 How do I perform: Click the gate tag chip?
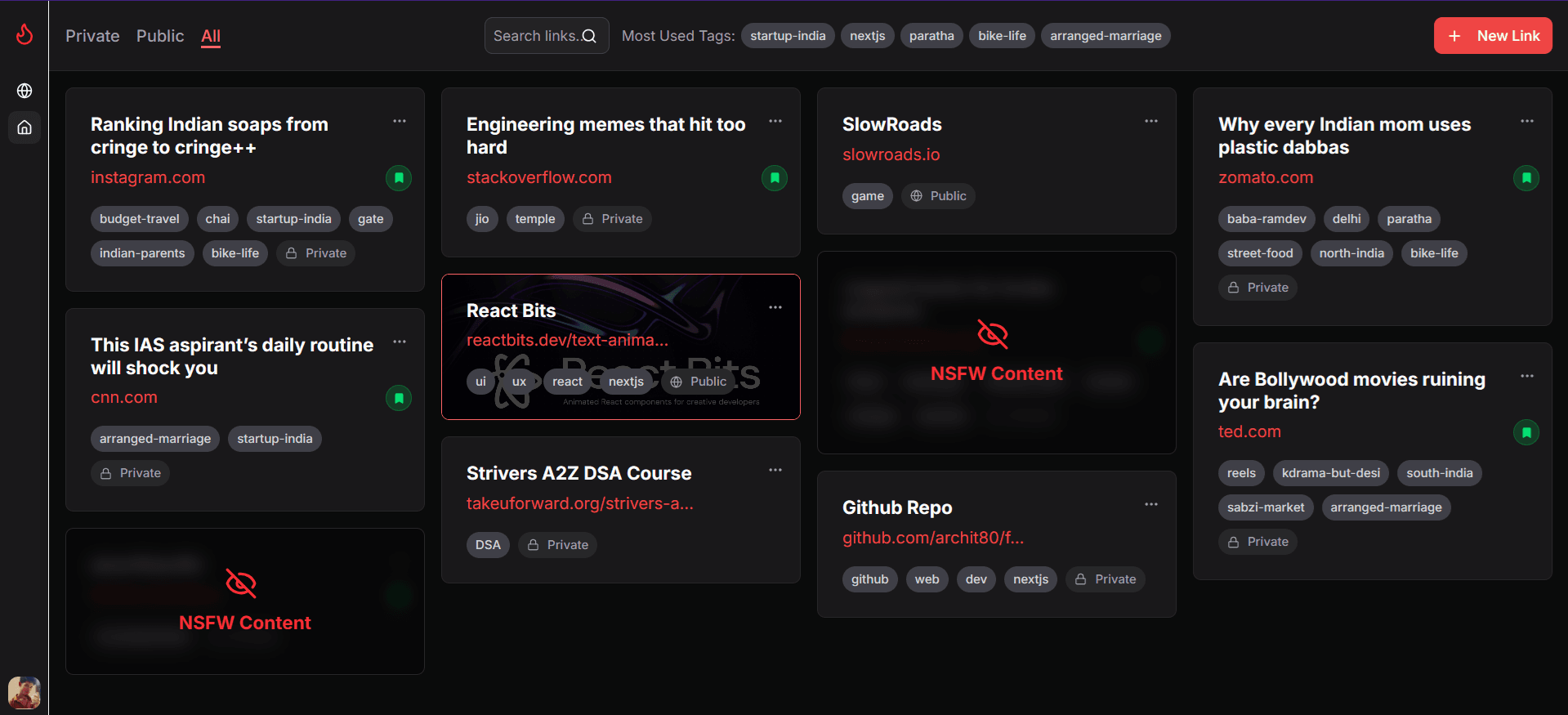[x=370, y=219]
